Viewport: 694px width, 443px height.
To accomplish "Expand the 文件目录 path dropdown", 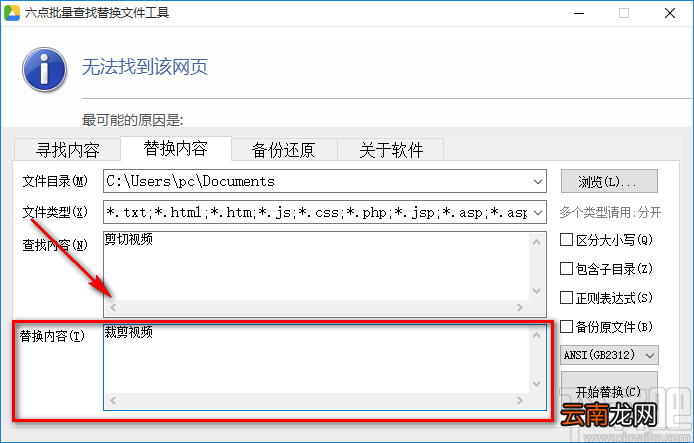I will [538, 181].
